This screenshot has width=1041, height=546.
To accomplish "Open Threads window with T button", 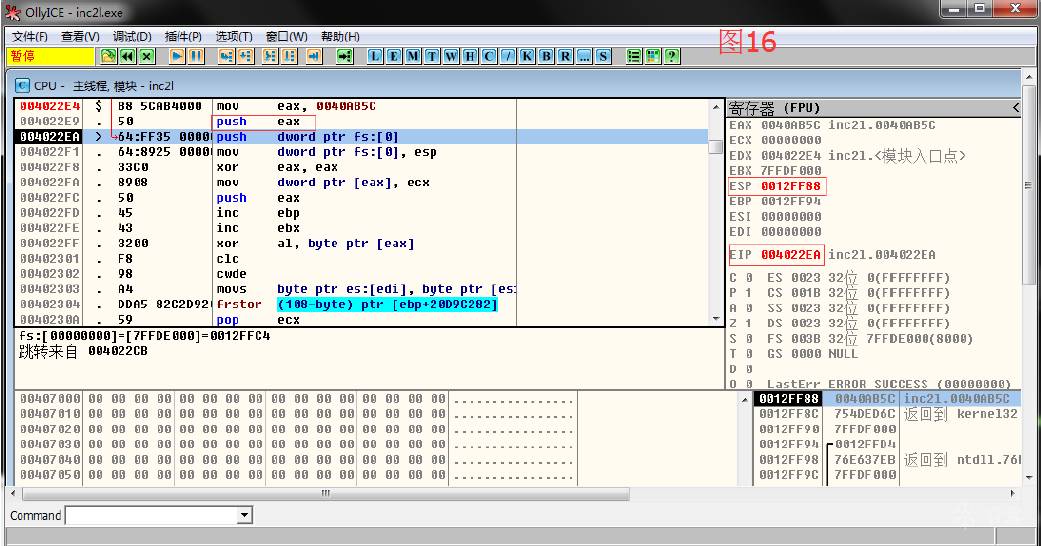I will (x=432, y=56).
